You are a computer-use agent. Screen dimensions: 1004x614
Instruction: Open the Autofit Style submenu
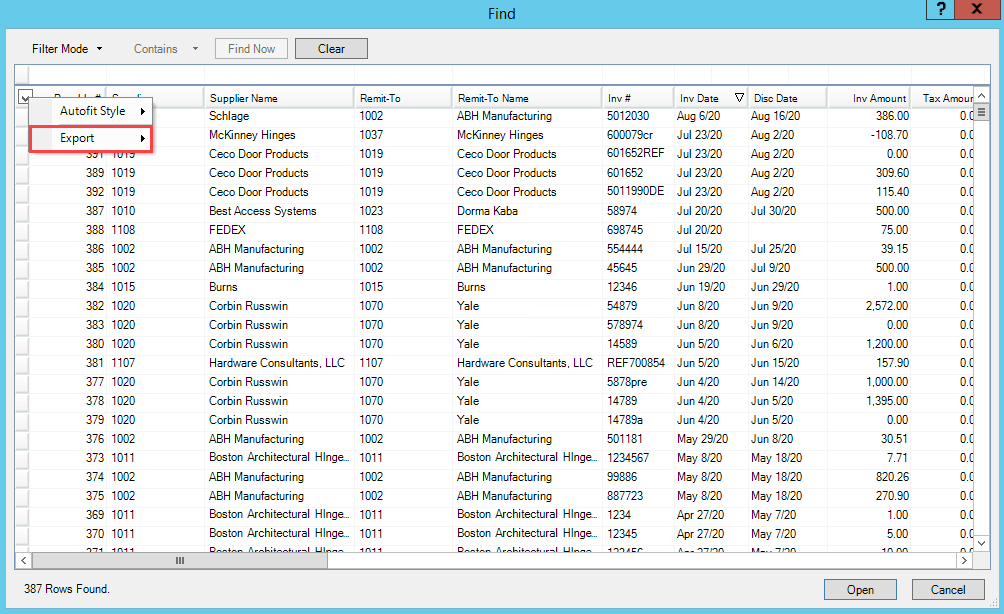click(x=91, y=111)
